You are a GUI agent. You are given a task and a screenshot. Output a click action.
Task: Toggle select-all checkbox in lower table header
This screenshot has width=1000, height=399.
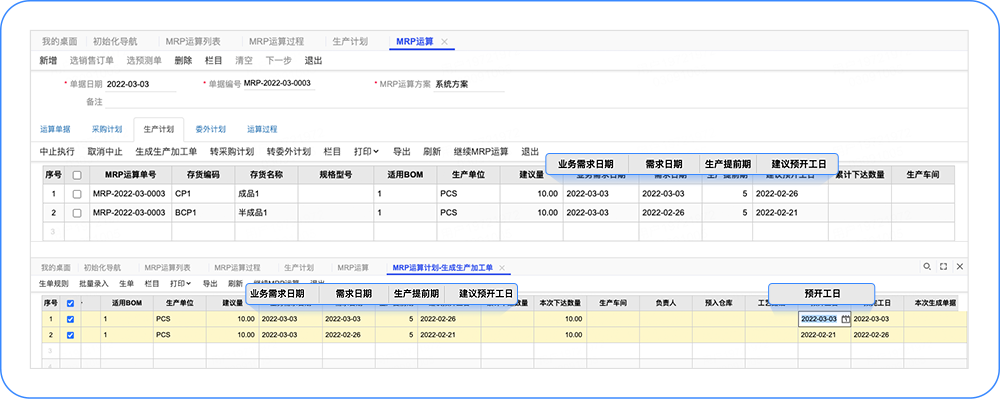point(70,303)
